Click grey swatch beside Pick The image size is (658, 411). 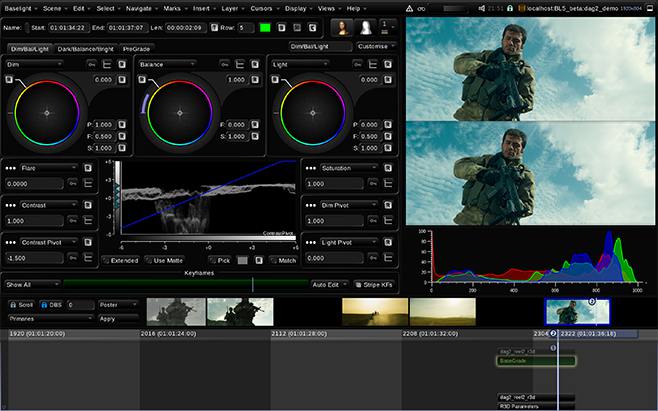(243, 260)
